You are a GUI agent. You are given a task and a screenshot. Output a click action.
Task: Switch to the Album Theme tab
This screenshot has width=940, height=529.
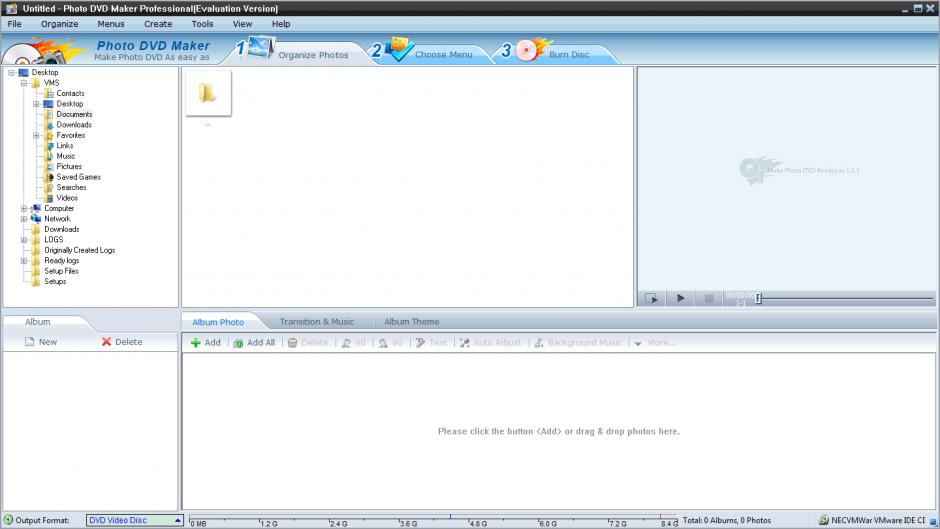pyautogui.click(x=411, y=322)
